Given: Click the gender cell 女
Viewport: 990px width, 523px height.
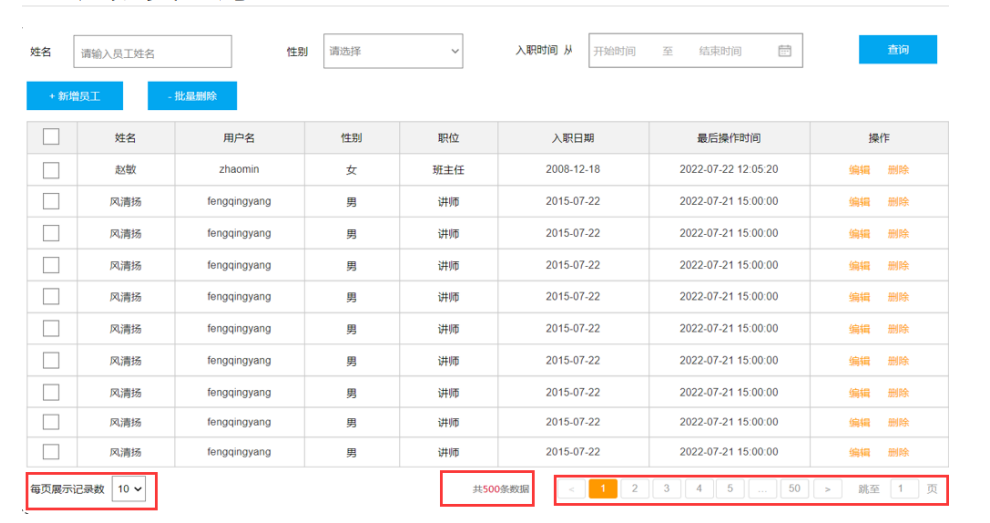Looking at the screenshot, I should coord(352,170).
